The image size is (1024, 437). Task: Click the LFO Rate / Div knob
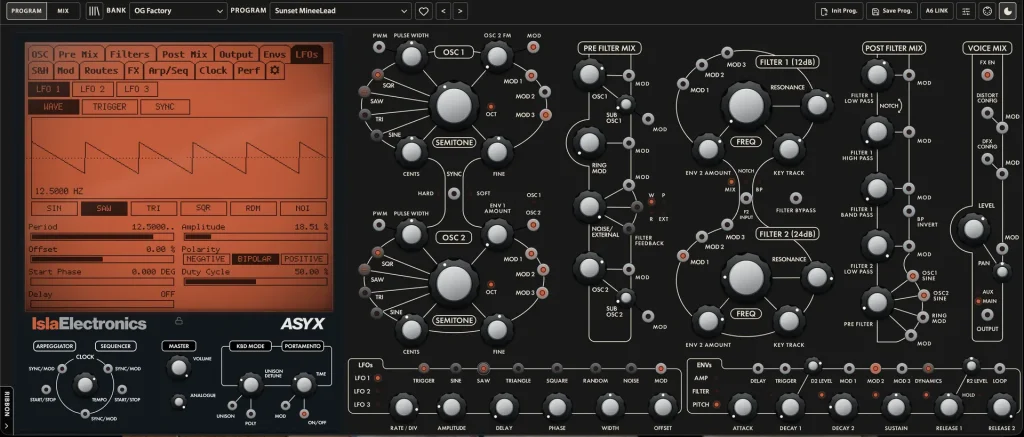click(404, 407)
